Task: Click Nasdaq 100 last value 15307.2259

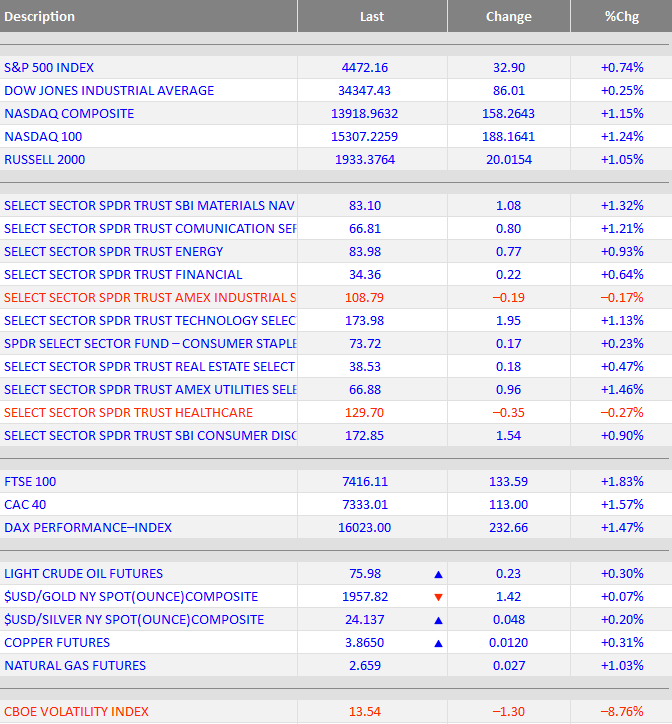Action: click(x=364, y=137)
